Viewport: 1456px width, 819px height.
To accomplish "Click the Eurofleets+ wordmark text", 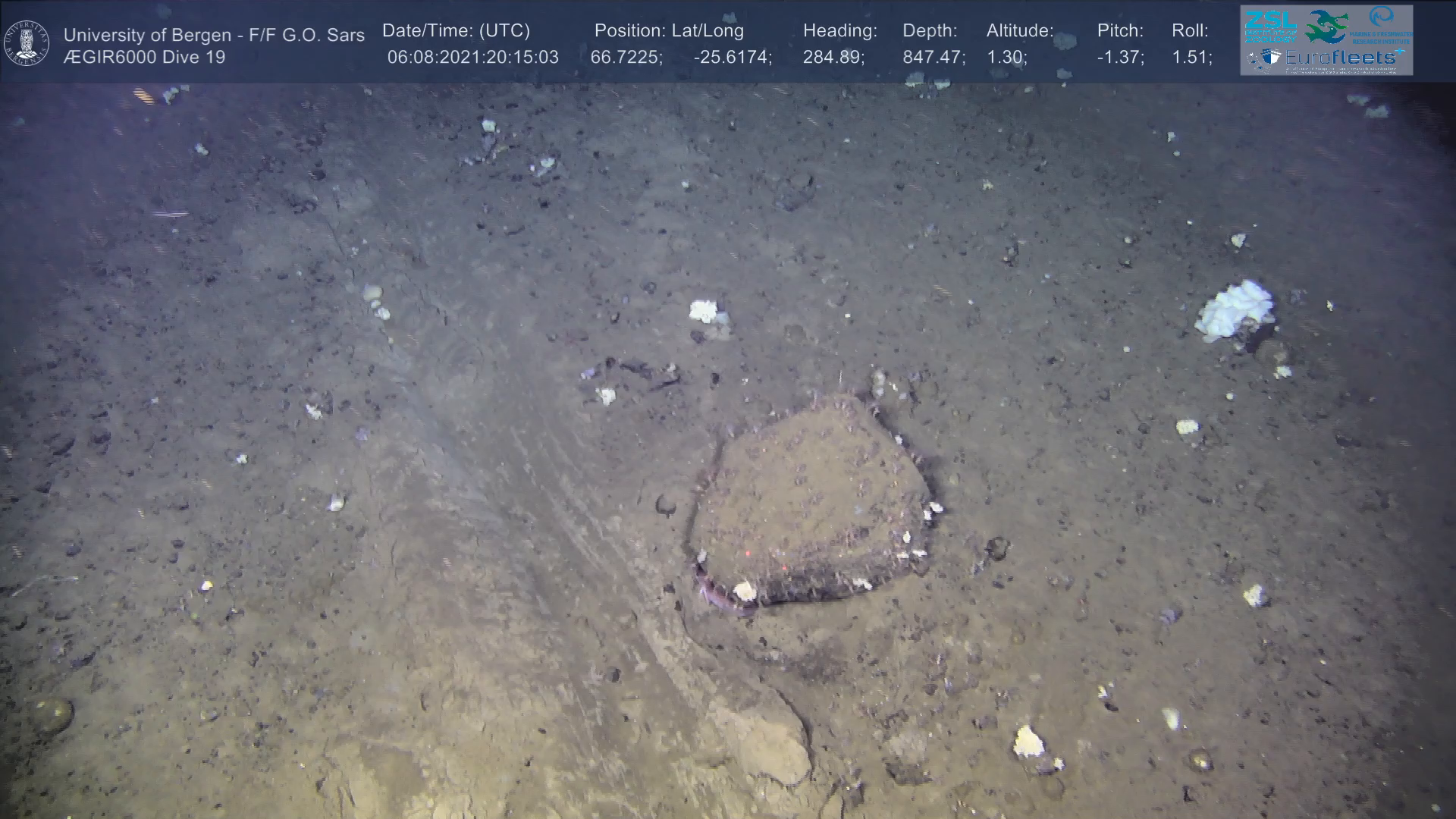I will tap(1341, 57).
